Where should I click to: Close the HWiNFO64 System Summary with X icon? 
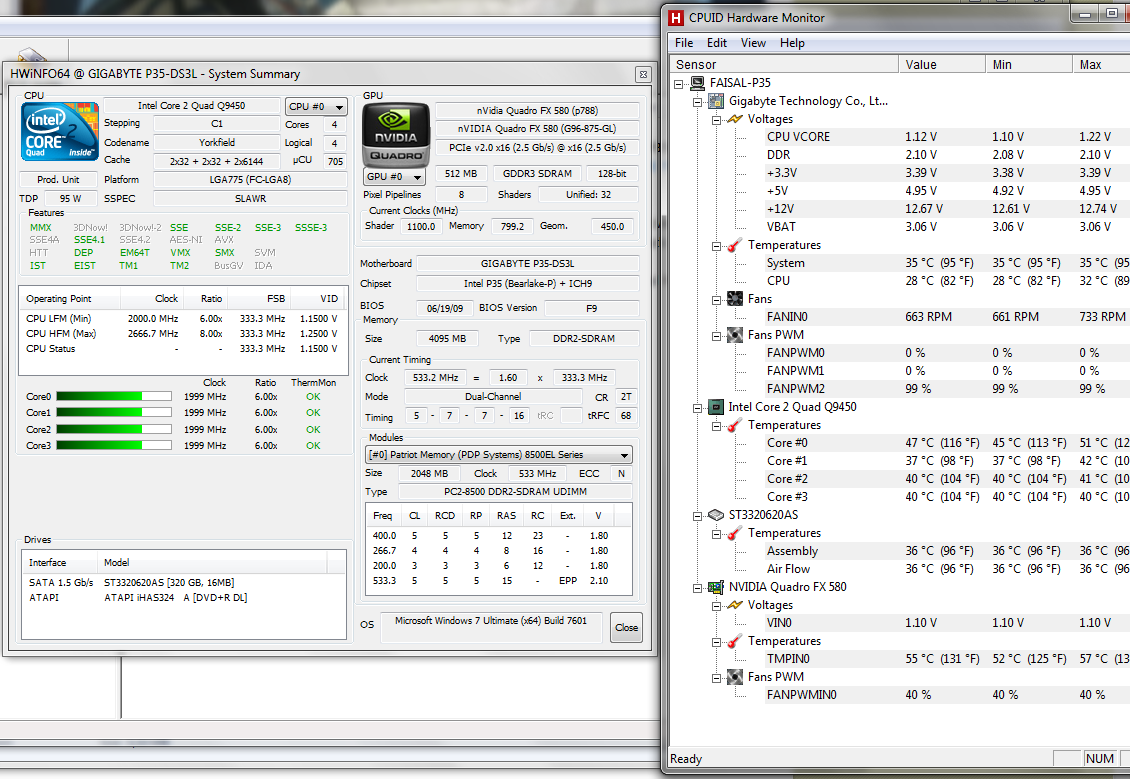[644, 74]
